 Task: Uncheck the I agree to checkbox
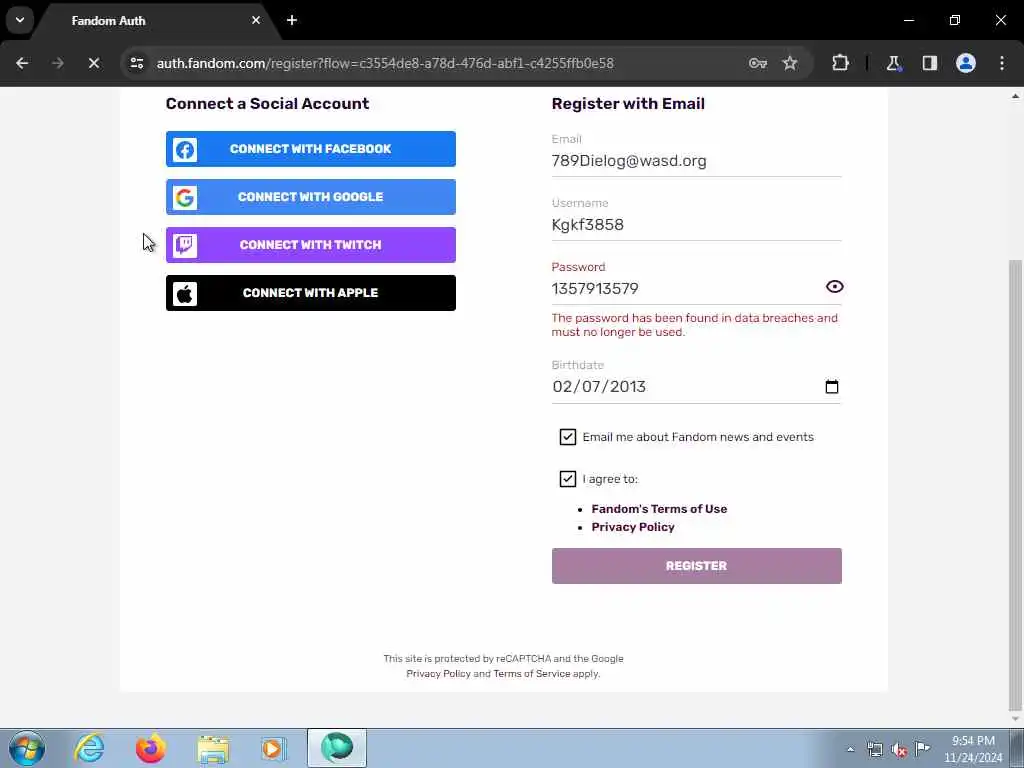568,479
